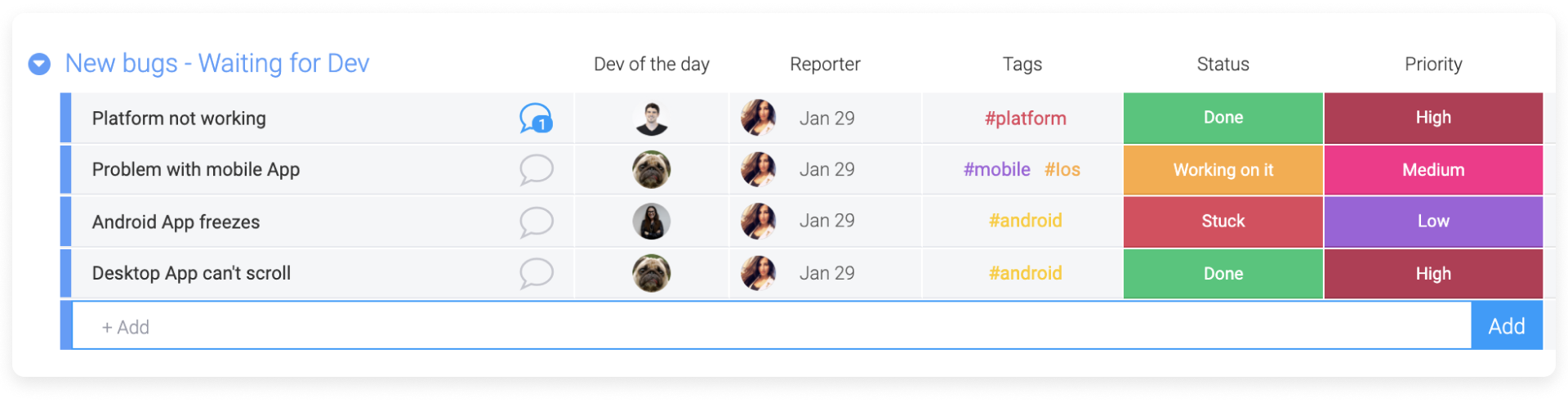Viewport: 1568px width, 403px height.
Task: Select the purple Low priority label
Action: tap(1433, 222)
